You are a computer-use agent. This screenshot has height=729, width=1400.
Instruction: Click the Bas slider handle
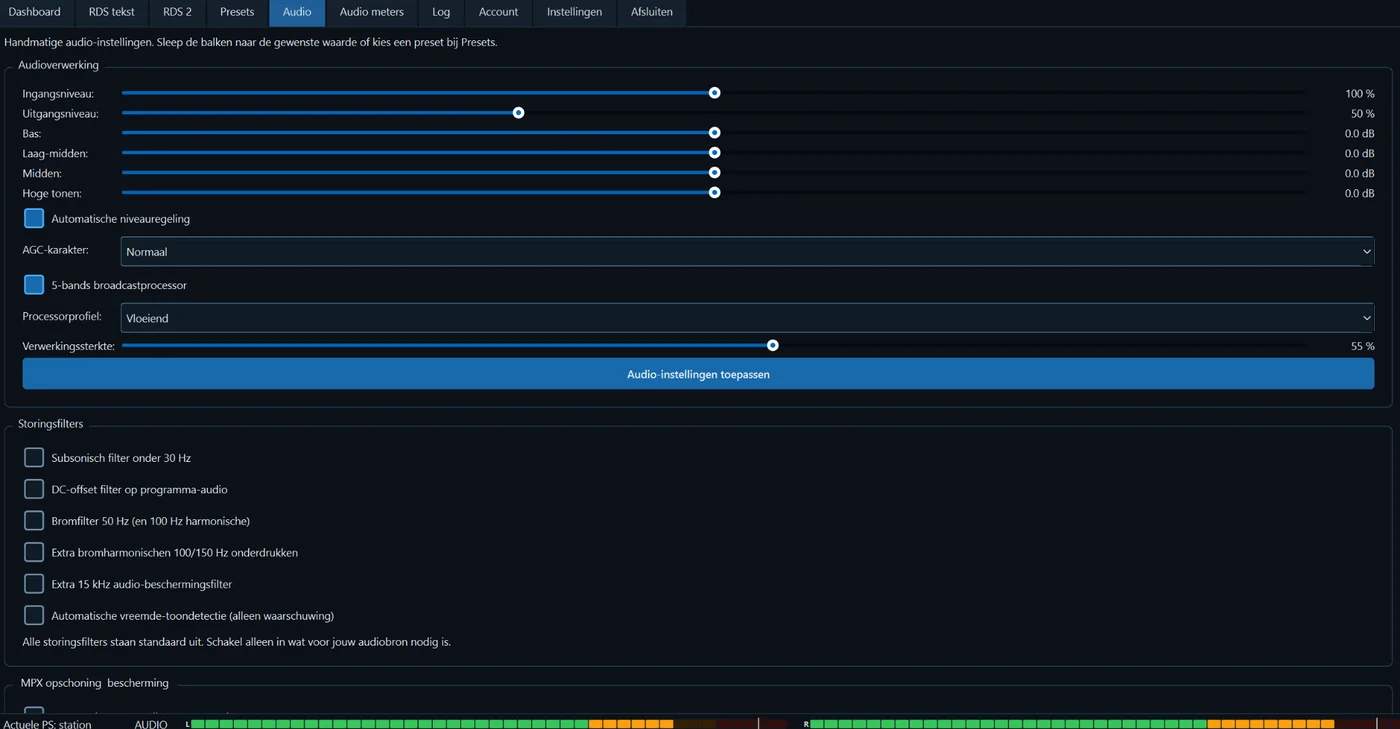714,133
